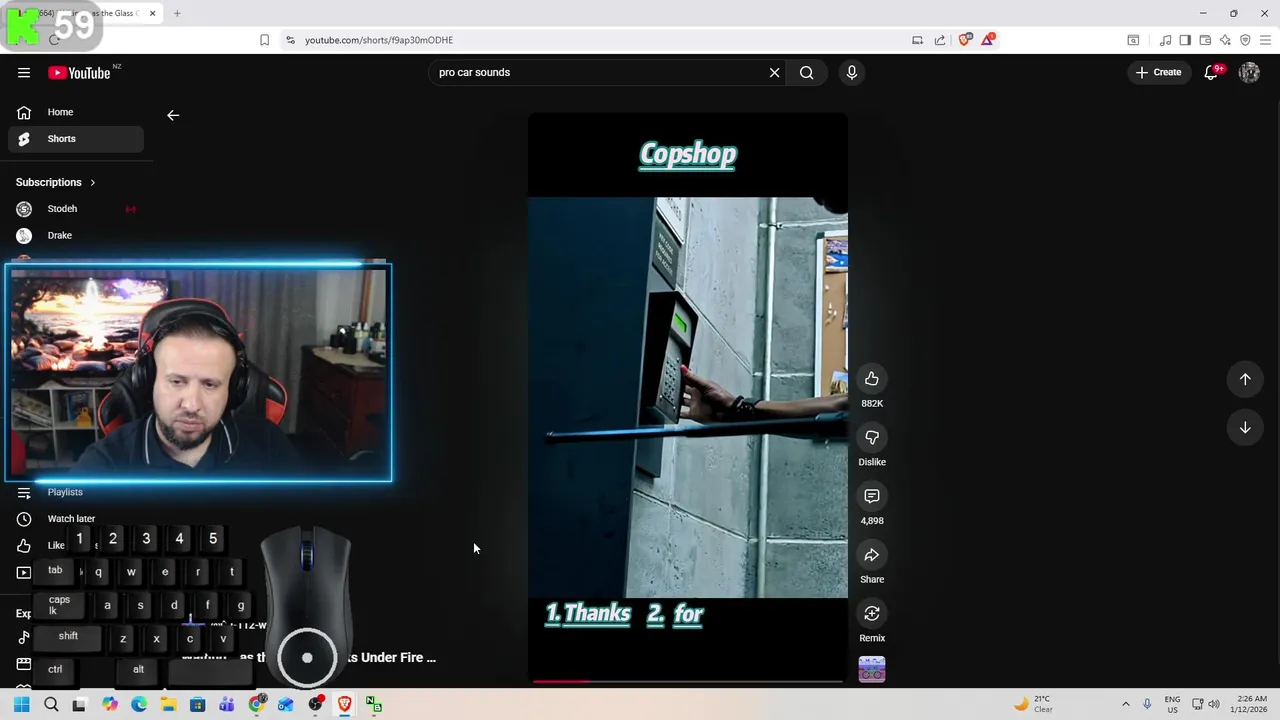Open the Brave Shields lion icon

pyautogui.click(x=965, y=40)
